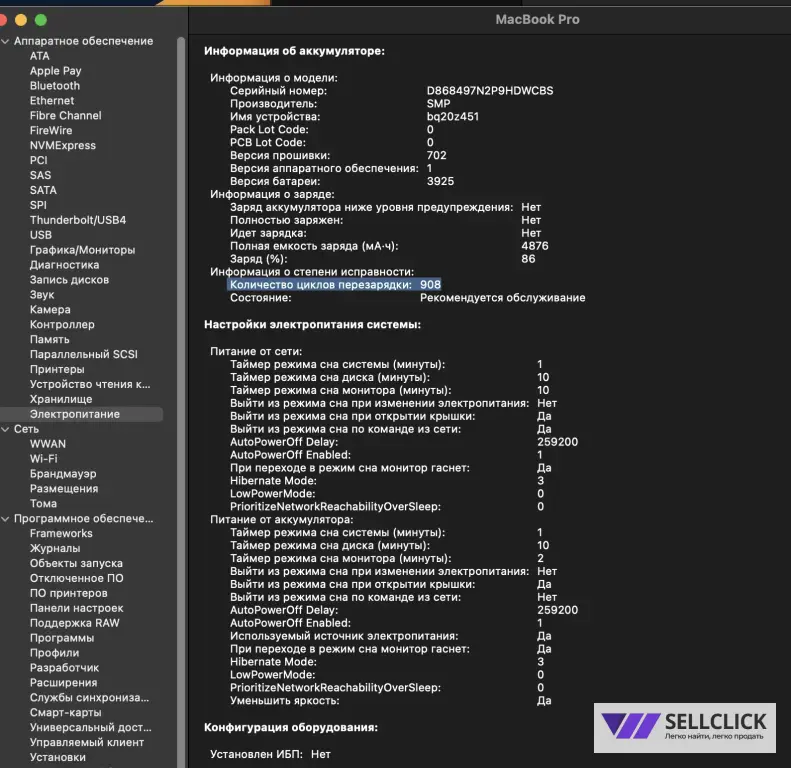Select FireWire in the sidebar

[x=51, y=131]
